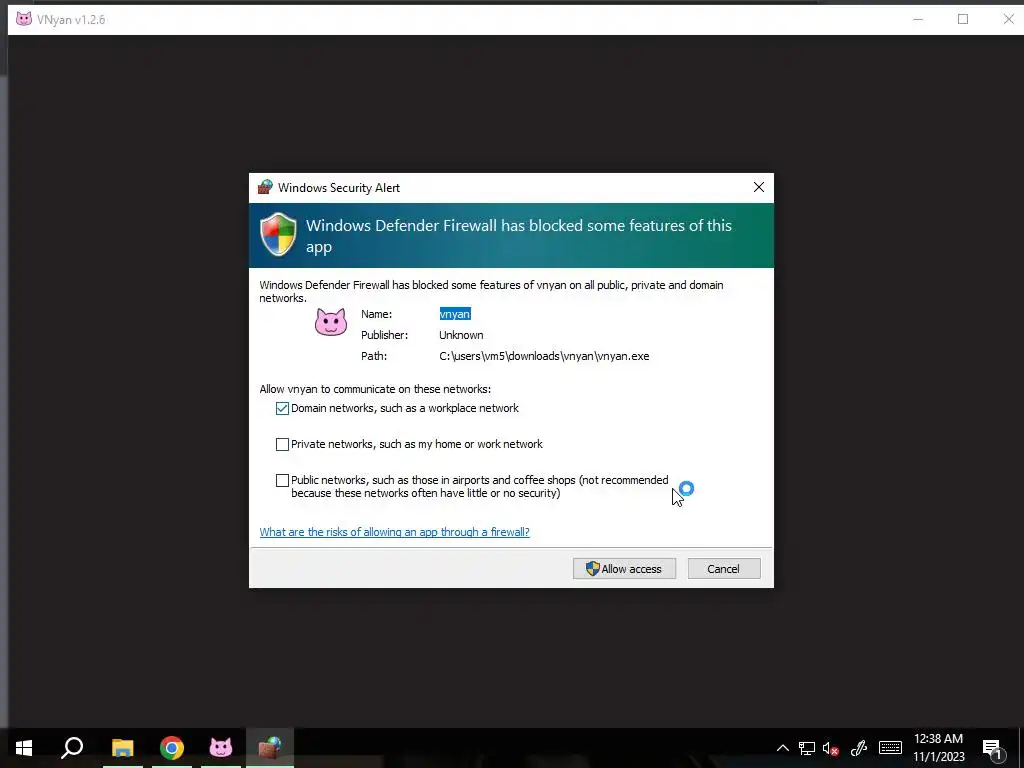1024x768 pixels.
Task: Click firewall icon in dialog title bar
Action: click(x=264, y=187)
